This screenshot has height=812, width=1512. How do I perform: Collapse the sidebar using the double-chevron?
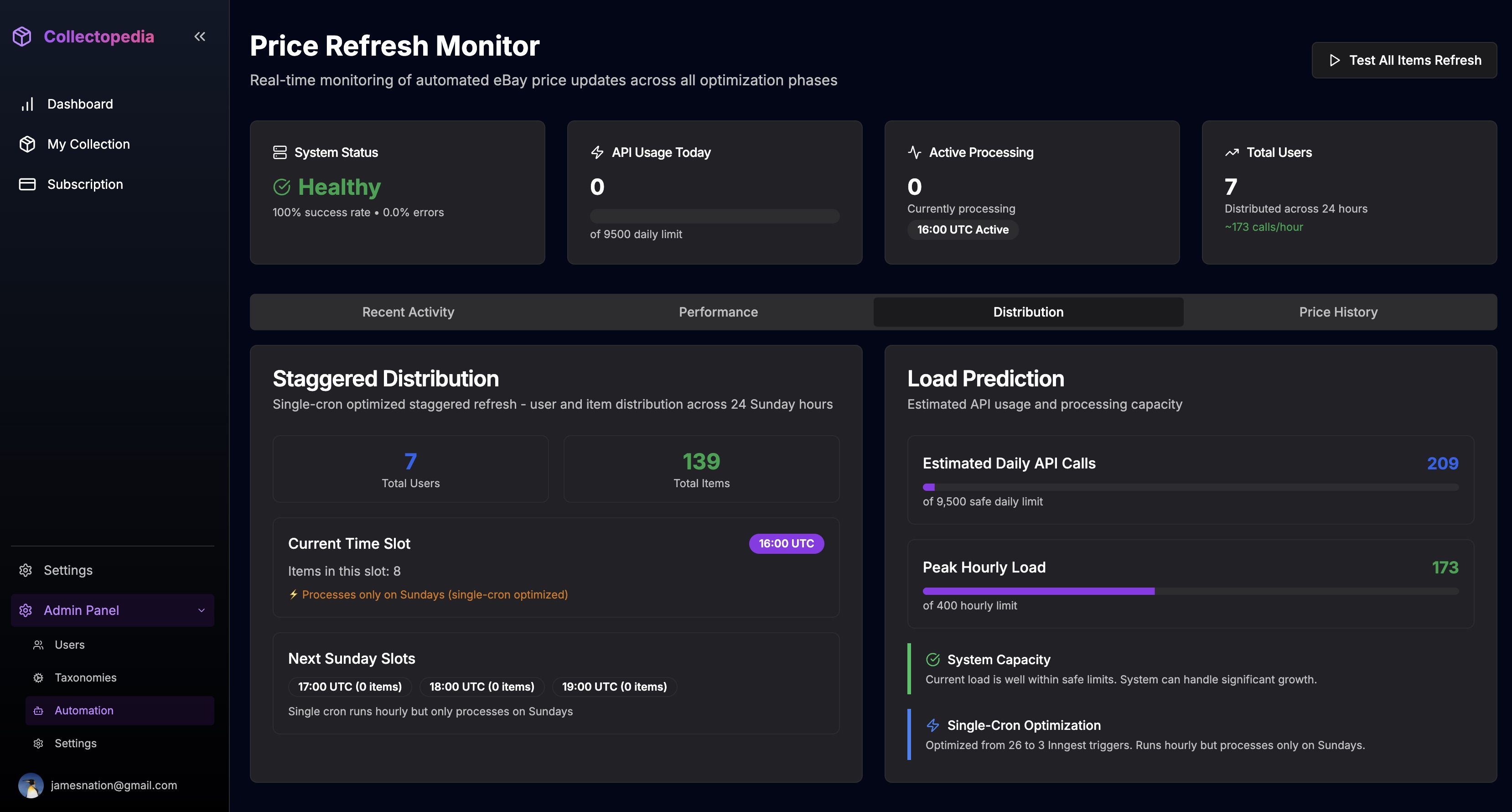pyautogui.click(x=200, y=36)
